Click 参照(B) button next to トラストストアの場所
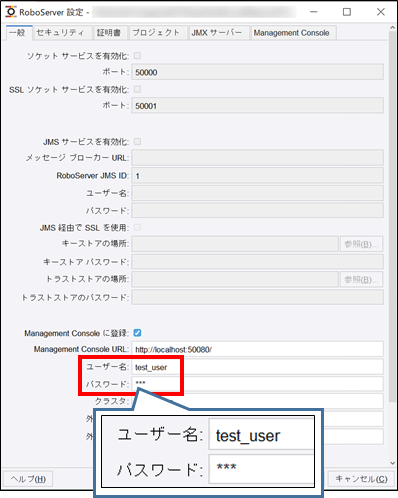Image resolution: width=398 pixels, height=498 pixels. [x=361, y=279]
